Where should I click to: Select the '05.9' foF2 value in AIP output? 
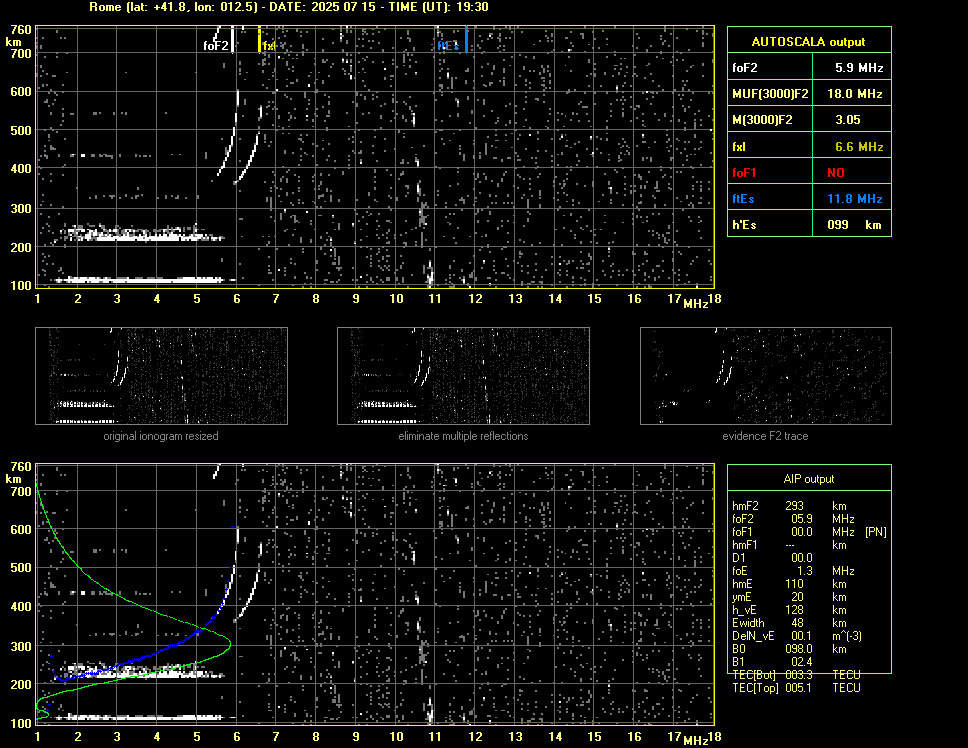coord(802,519)
